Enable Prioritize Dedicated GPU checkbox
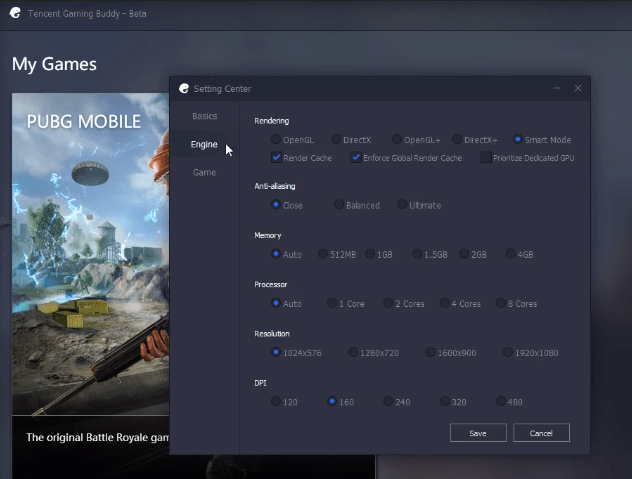 click(486, 157)
